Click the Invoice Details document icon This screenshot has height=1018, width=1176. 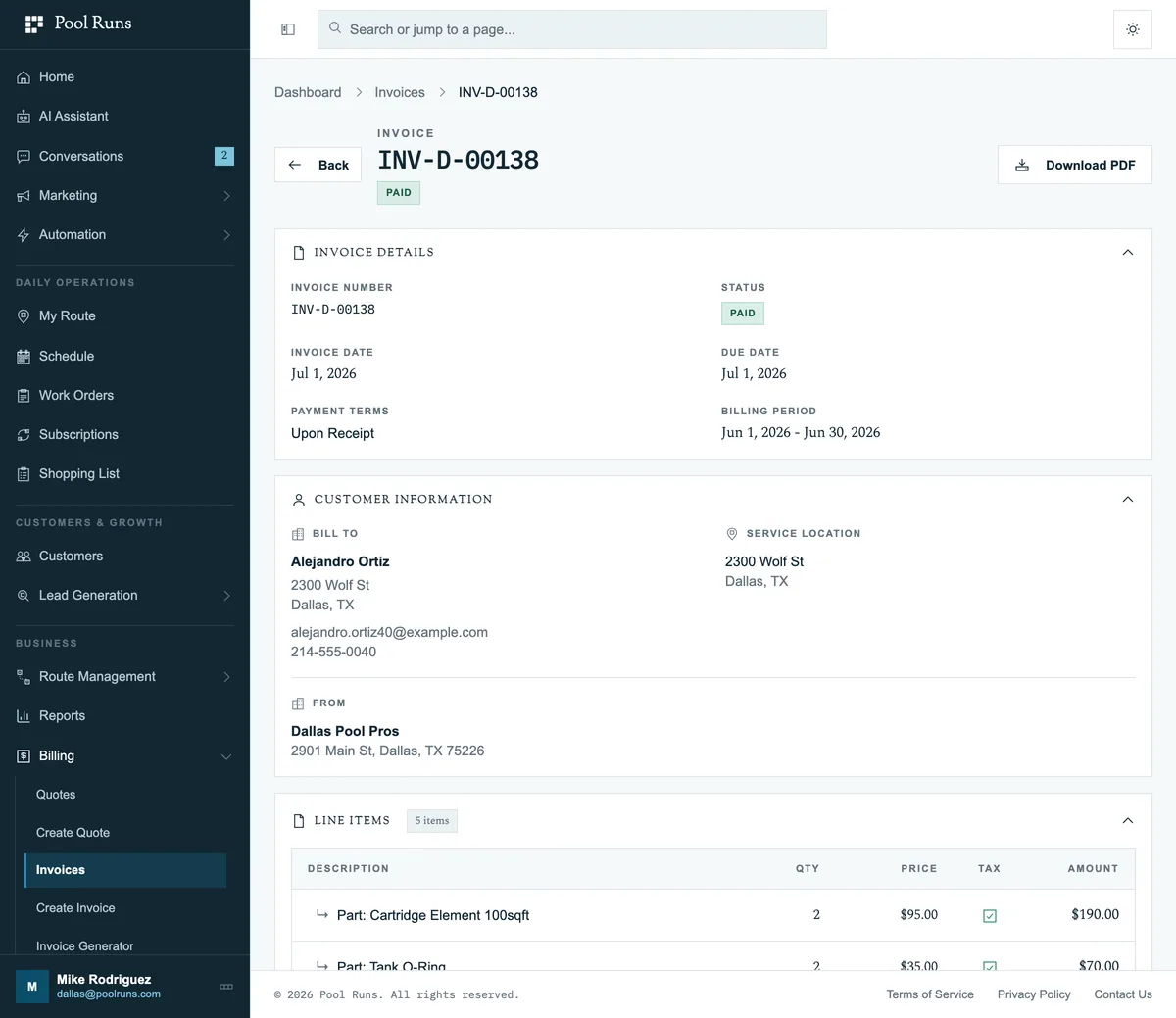[299, 253]
